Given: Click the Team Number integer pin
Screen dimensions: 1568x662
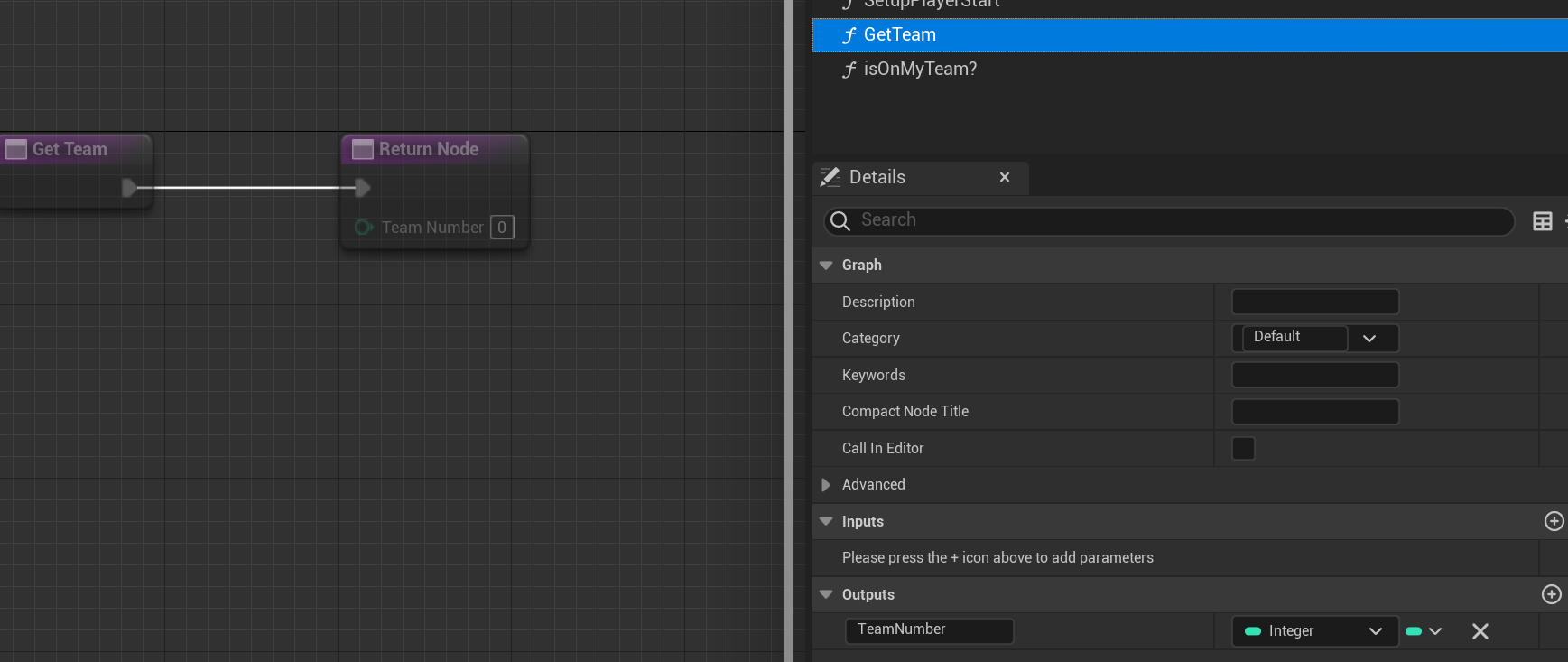Looking at the screenshot, I should (364, 228).
